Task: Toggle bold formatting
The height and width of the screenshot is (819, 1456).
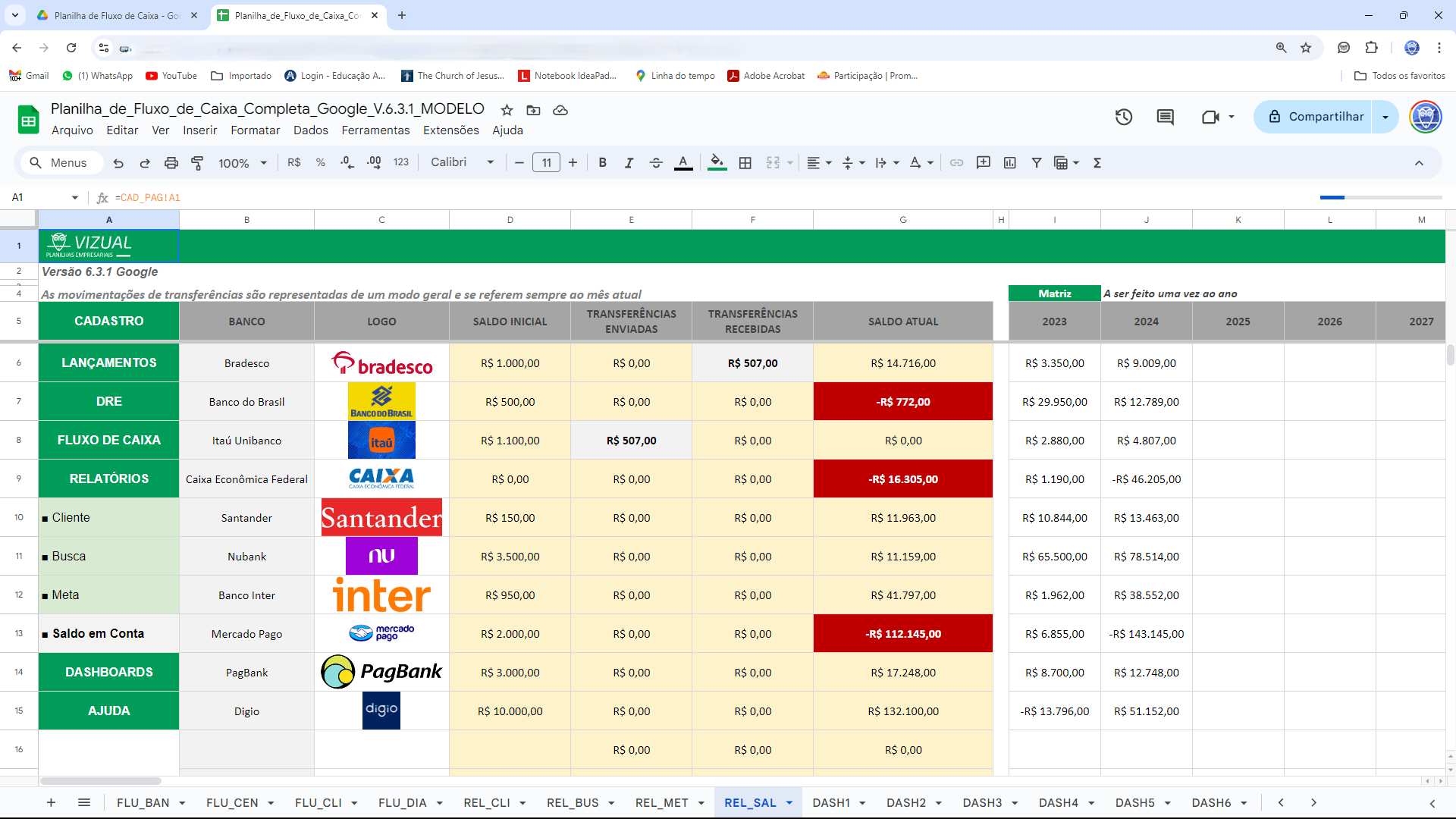Action: (602, 163)
